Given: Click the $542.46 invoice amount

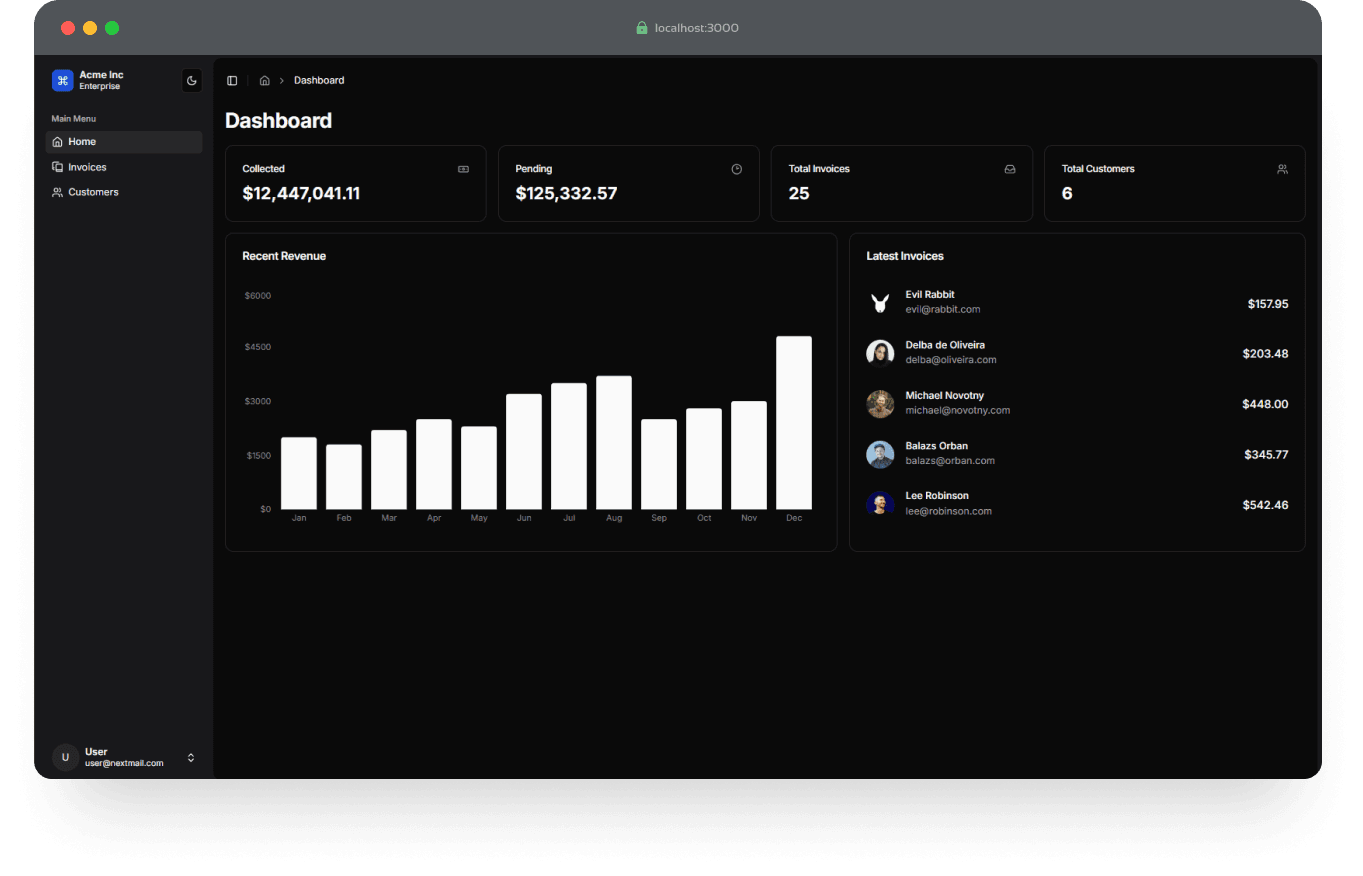Looking at the screenshot, I should click(1265, 505).
